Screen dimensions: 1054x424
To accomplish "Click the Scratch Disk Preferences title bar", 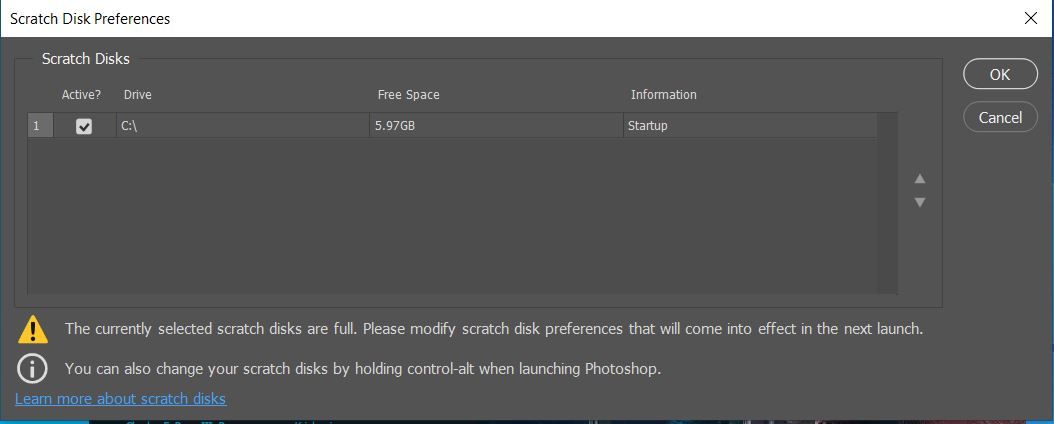I will pyautogui.click(x=400, y=18).
